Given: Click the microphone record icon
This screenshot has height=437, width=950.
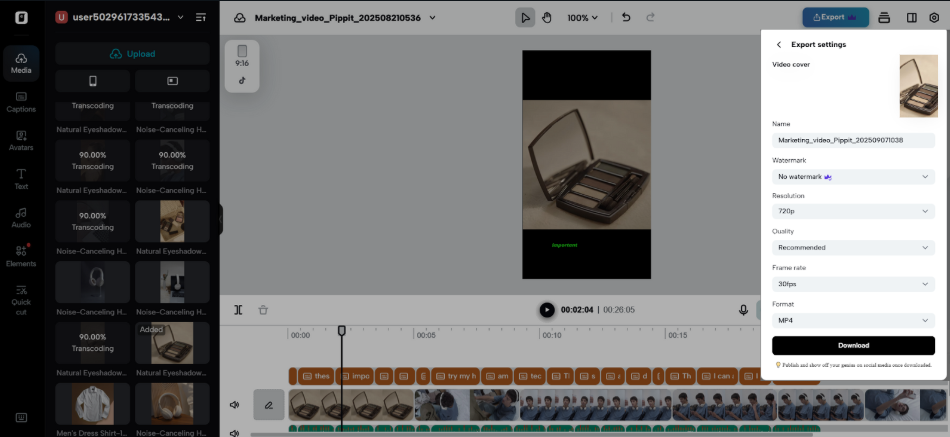Looking at the screenshot, I should [x=744, y=310].
